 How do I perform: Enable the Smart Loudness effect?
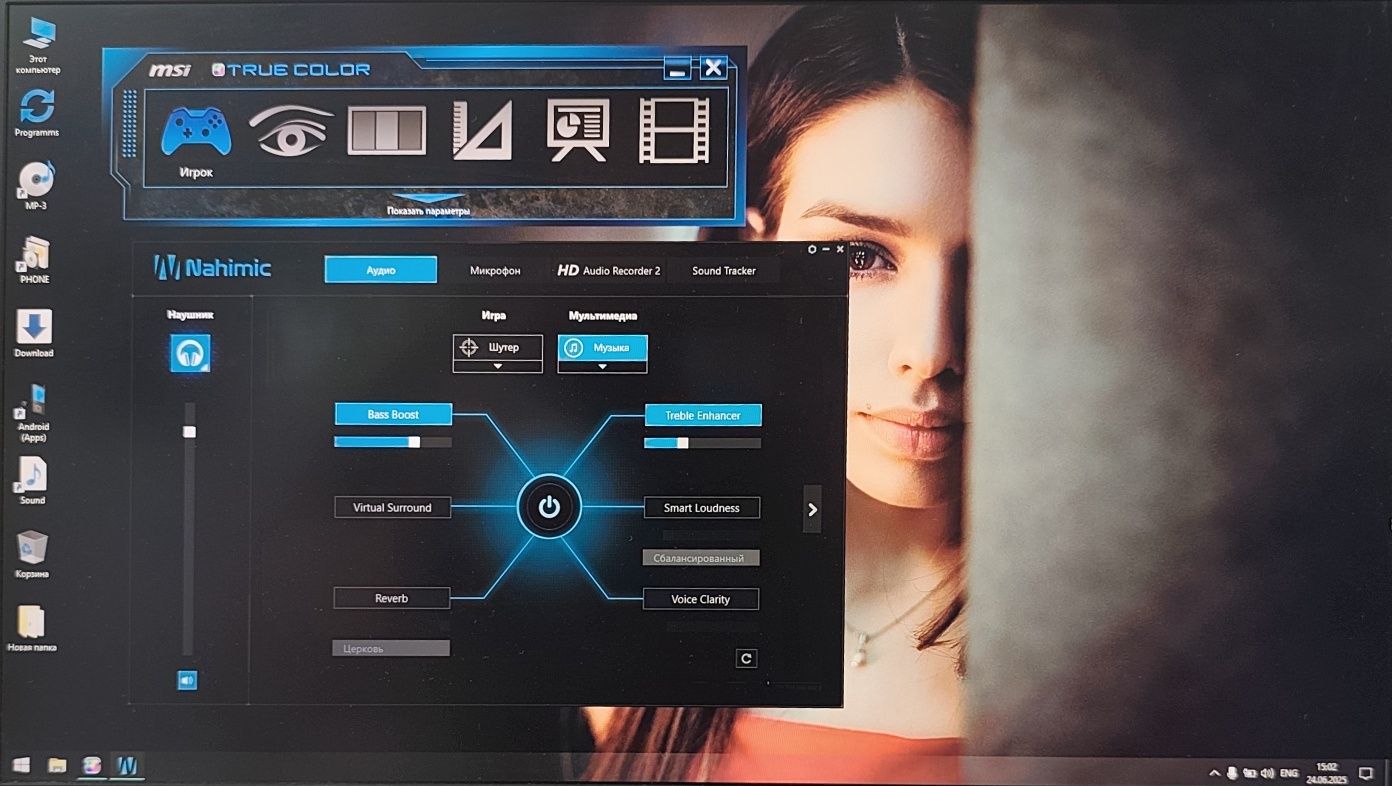[x=702, y=508]
